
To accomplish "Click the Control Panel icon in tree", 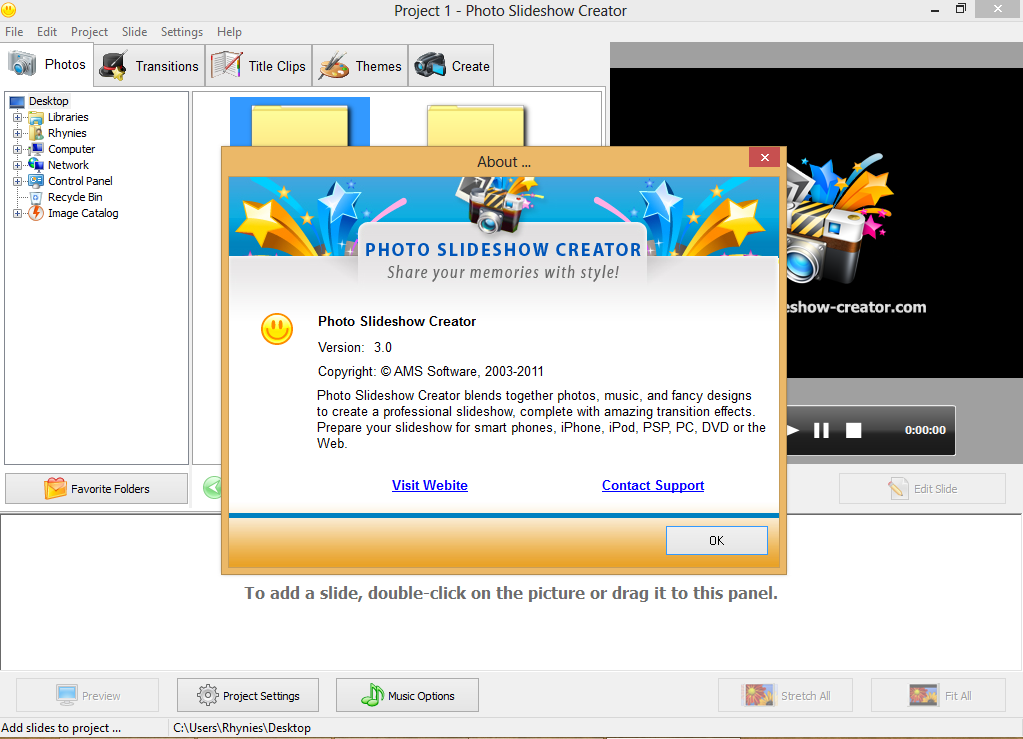I will pyautogui.click(x=37, y=181).
